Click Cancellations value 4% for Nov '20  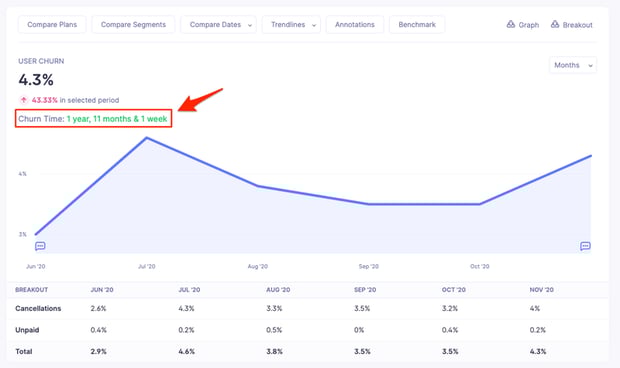[x=535, y=308]
